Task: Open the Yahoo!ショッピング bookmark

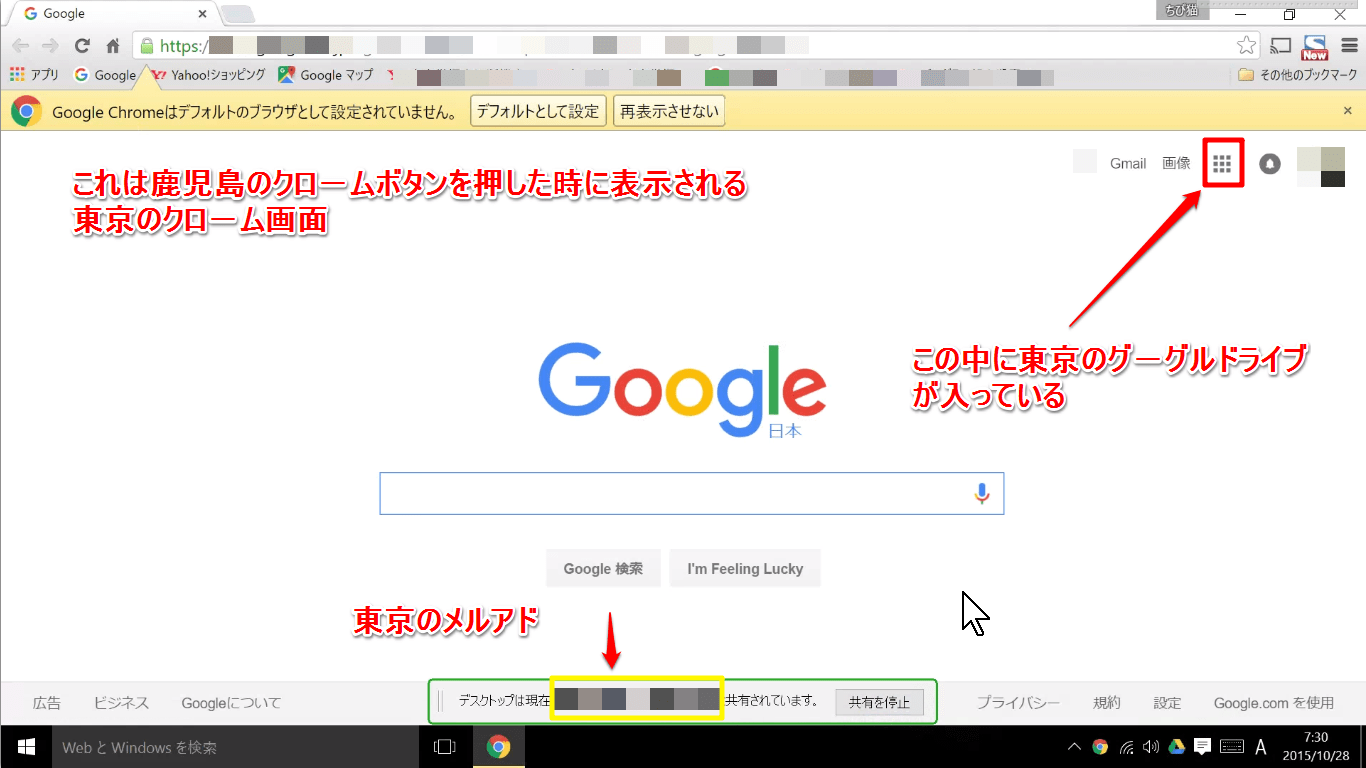Action: point(208,75)
